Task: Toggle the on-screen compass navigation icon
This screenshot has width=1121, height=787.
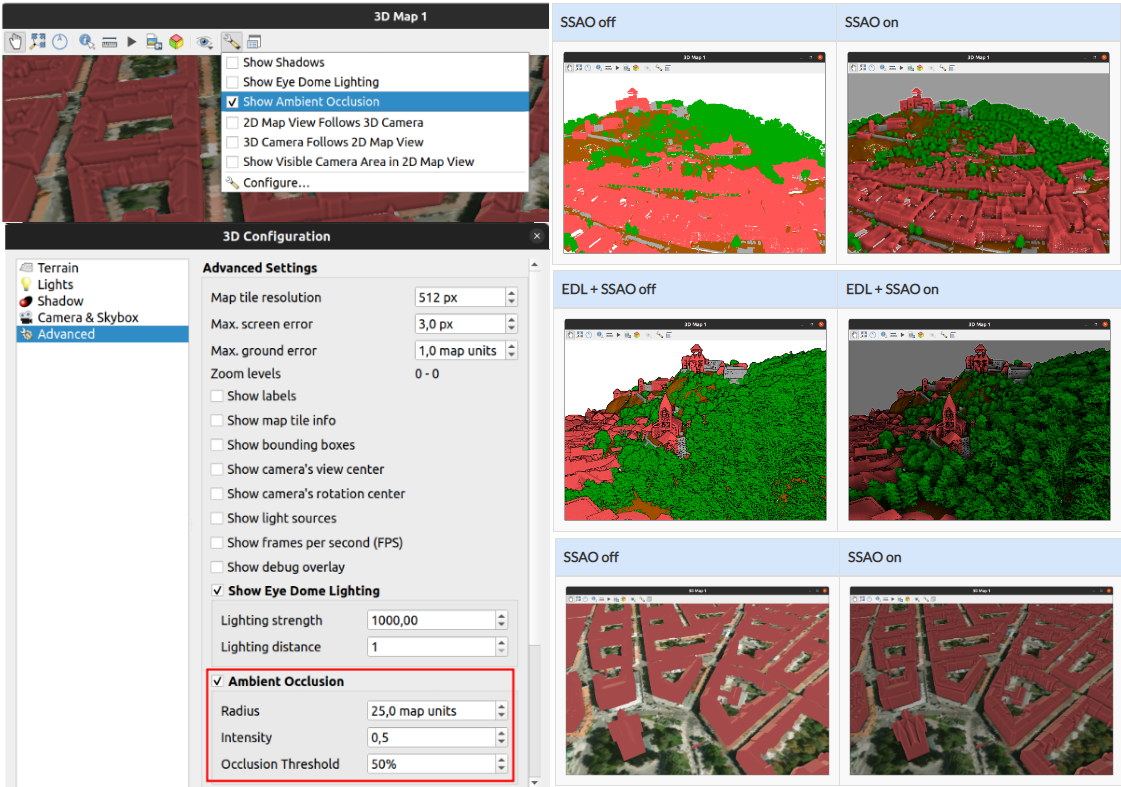Action: point(60,42)
